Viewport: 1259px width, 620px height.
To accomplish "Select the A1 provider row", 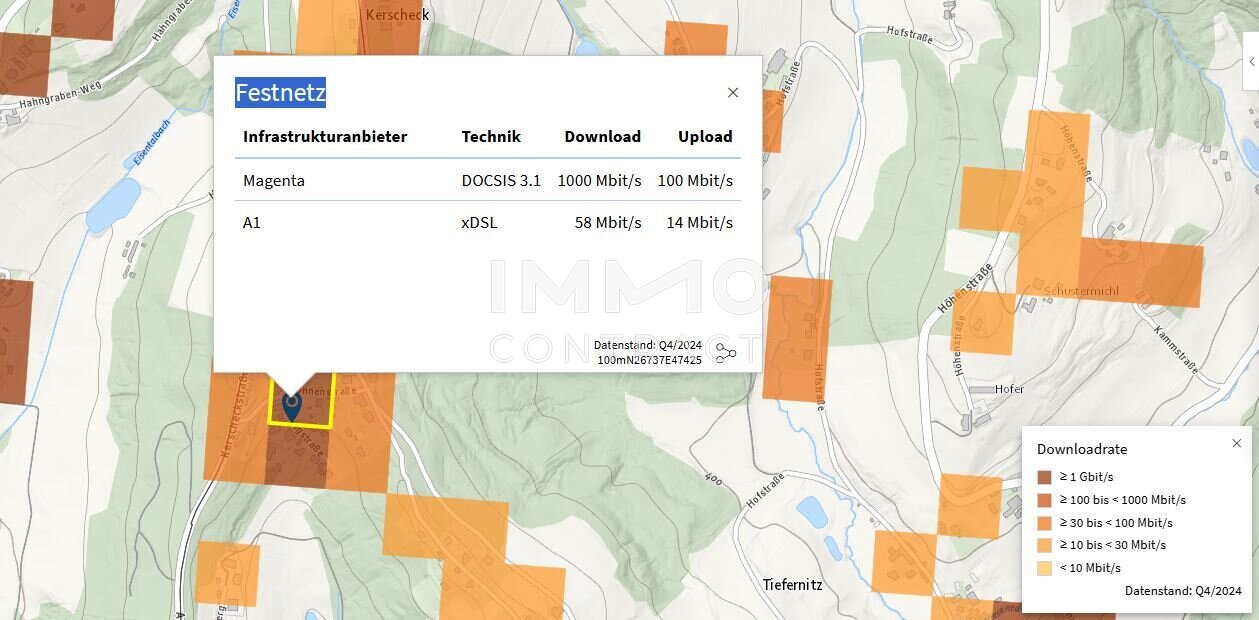I will click(x=488, y=223).
